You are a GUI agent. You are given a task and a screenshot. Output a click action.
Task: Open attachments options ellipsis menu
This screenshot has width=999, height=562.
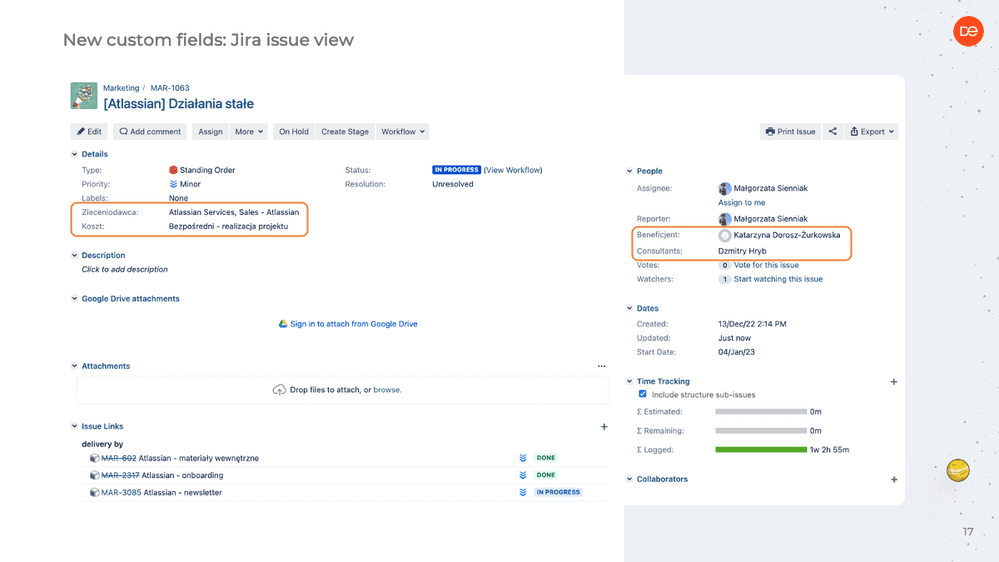coord(601,366)
